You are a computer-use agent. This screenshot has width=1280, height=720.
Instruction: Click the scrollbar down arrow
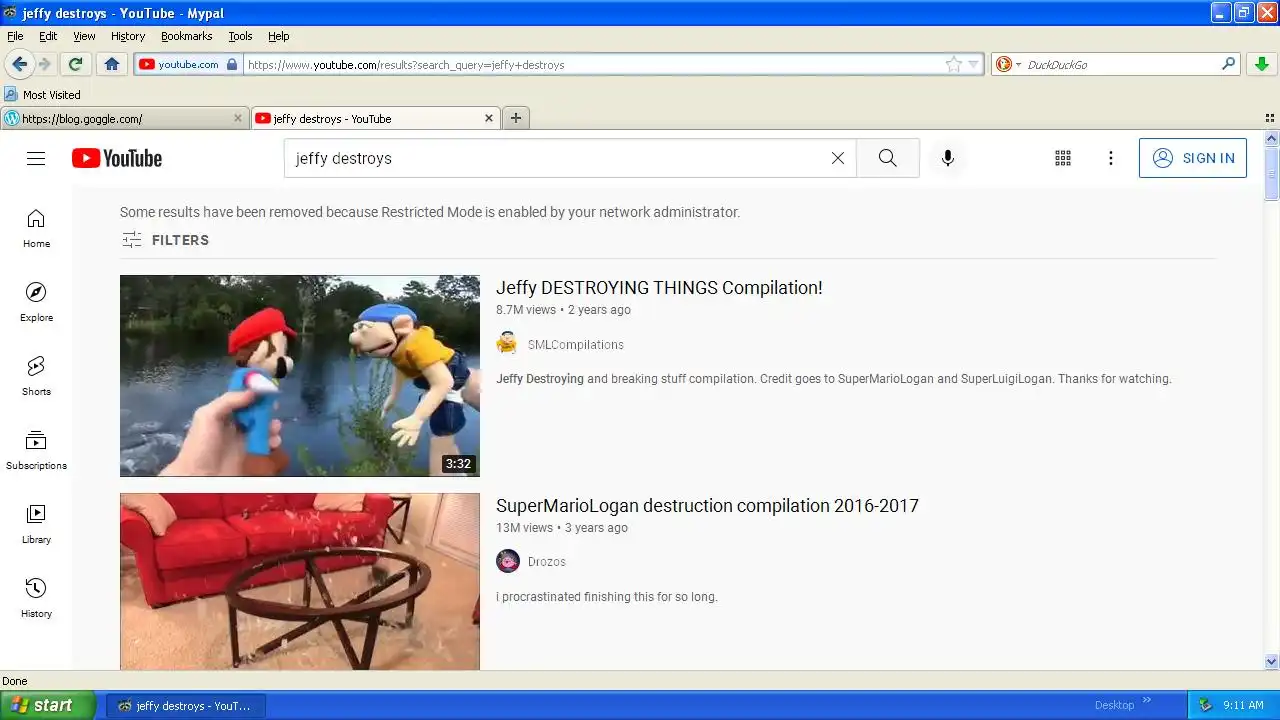click(1272, 661)
